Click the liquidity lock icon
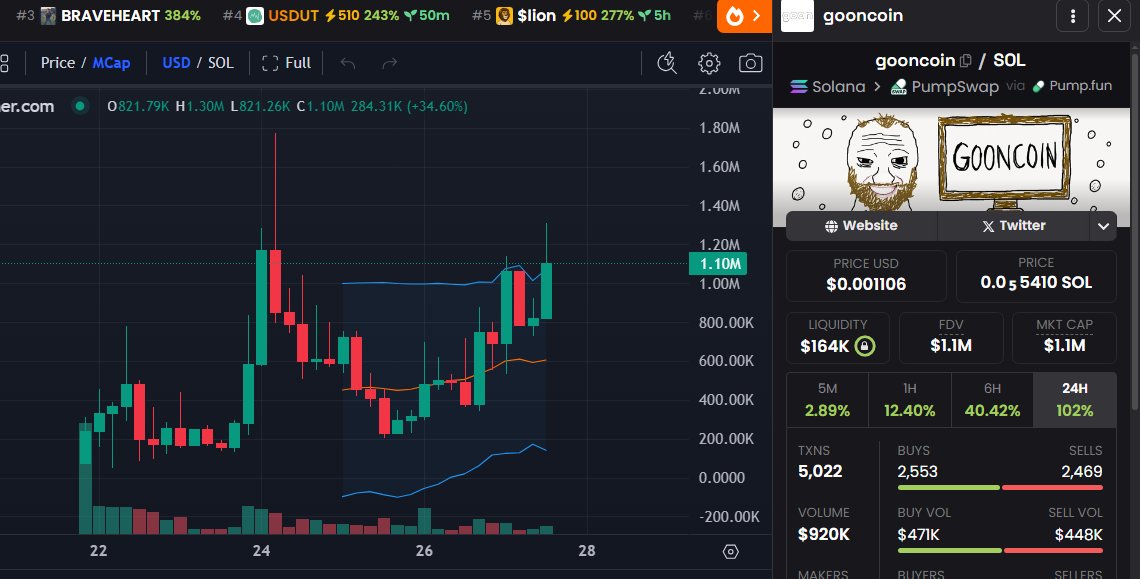The image size is (1140, 579). [864, 346]
